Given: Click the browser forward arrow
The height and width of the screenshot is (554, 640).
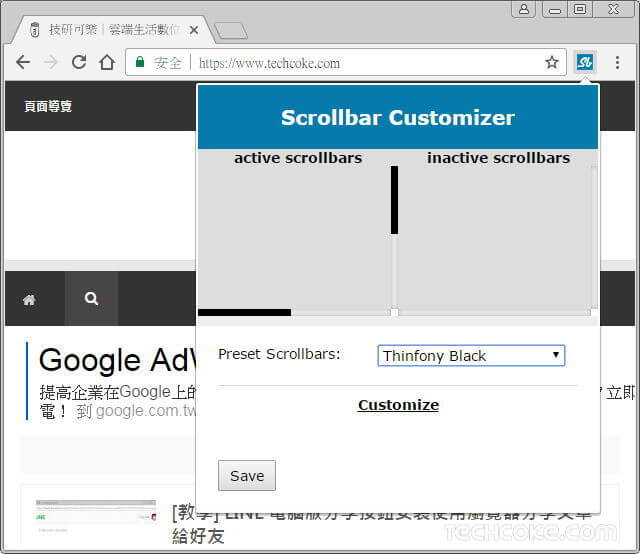Looking at the screenshot, I should click(x=51, y=62).
